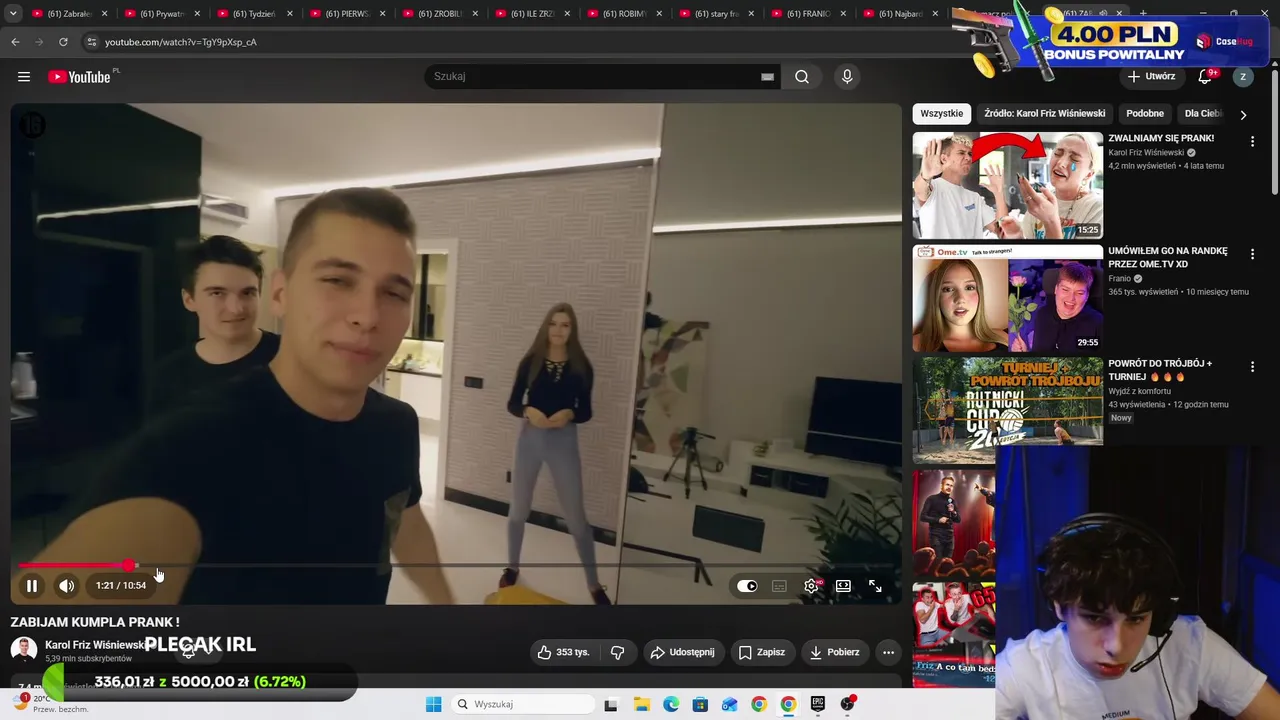Switch to the (61) ROBIMY tab

[x=624, y=14]
